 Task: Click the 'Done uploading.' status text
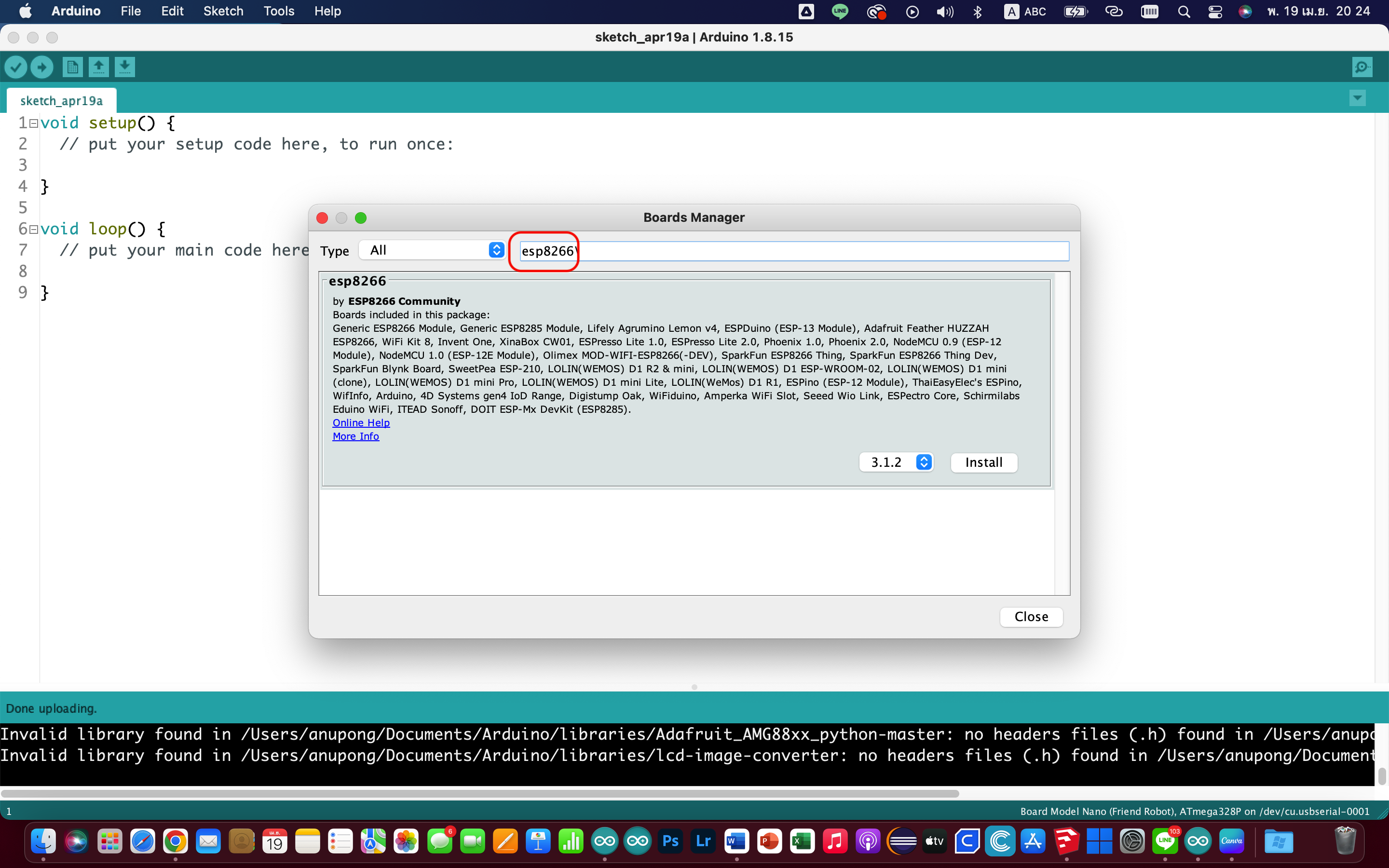point(51,708)
